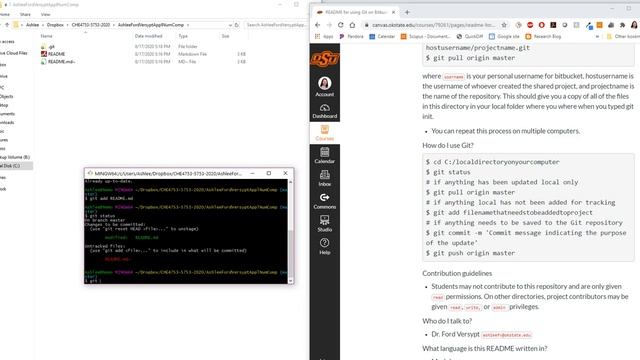Image resolution: width=640 pixels, height=360 pixels.
Task: Maximize the MINGW64 terminal window
Action: click(269, 173)
